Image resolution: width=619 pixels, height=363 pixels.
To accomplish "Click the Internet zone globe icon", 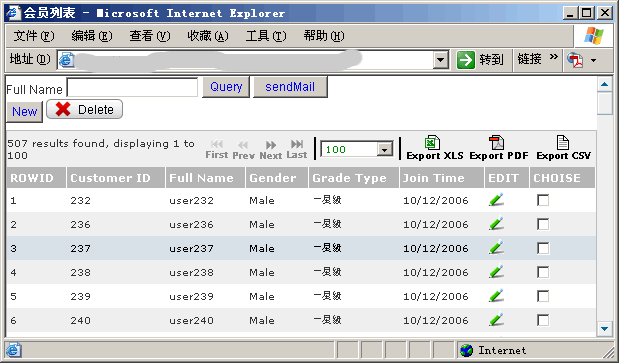I will [467, 350].
